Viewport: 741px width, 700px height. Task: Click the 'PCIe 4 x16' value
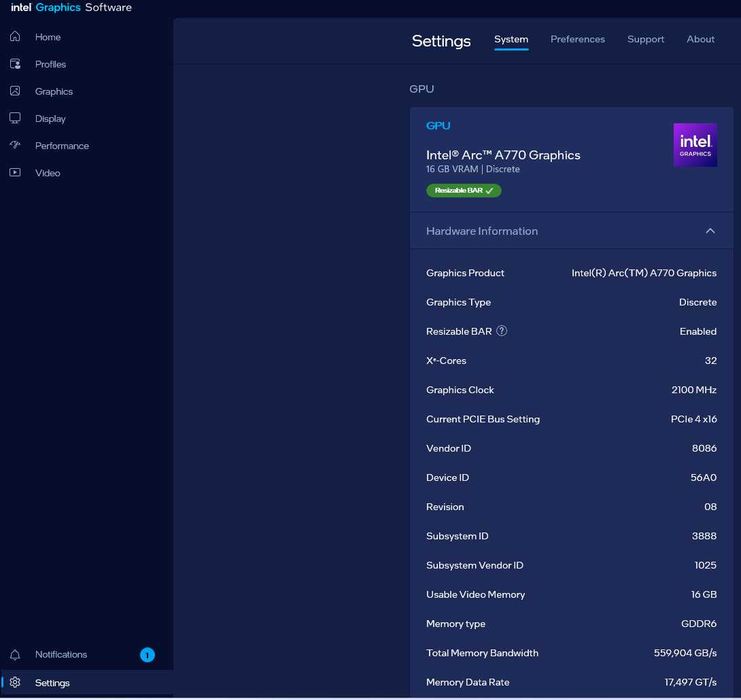[x=694, y=419]
